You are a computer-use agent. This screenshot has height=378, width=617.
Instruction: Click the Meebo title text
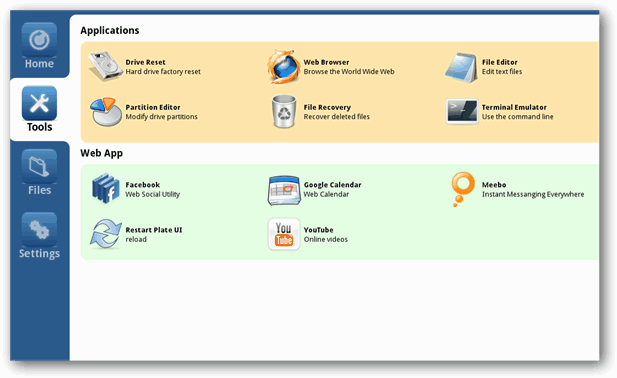click(x=494, y=185)
